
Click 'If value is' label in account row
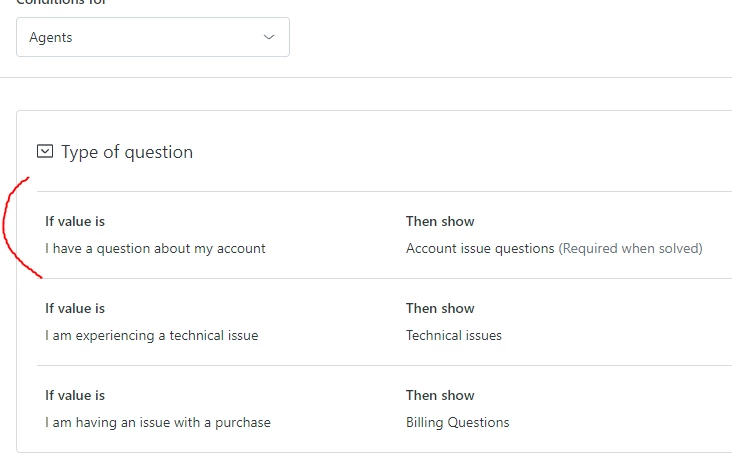(x=75, y=221)
